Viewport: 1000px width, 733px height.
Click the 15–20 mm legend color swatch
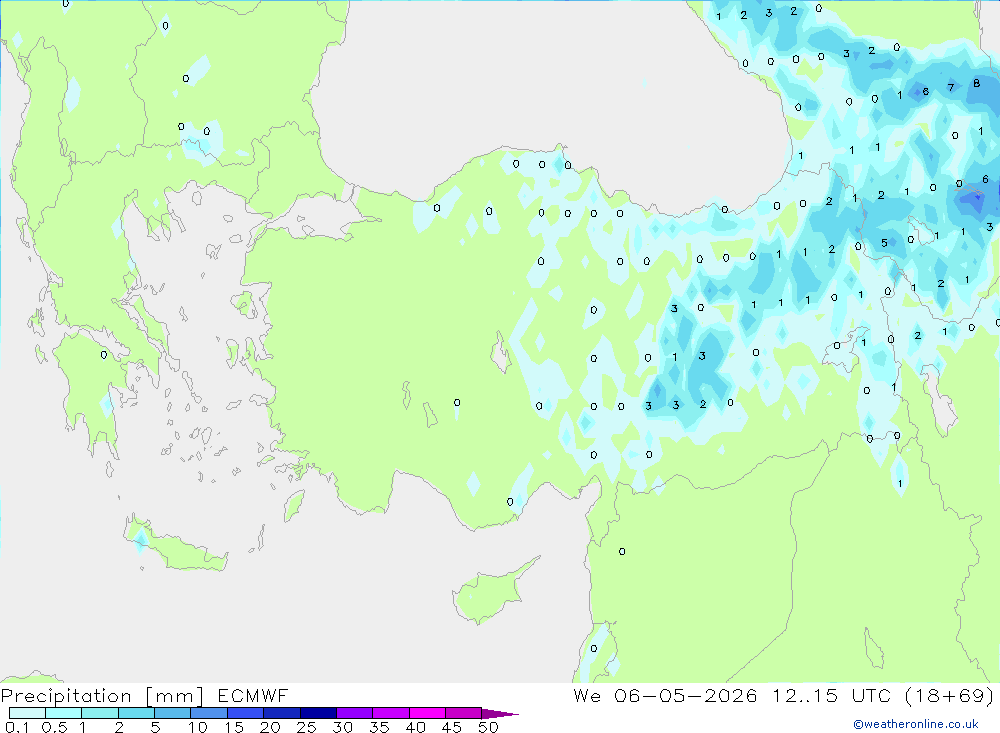click(246, 713)
